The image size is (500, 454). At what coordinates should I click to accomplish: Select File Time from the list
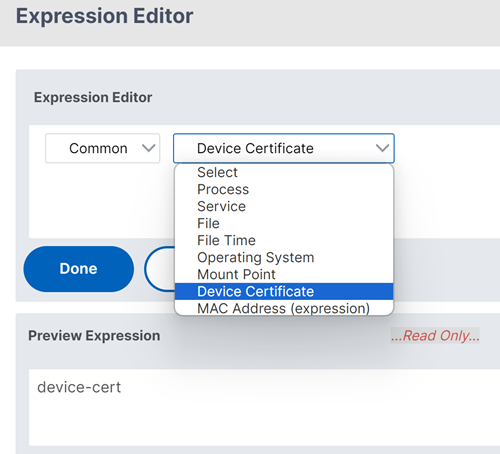click(284, 240)
